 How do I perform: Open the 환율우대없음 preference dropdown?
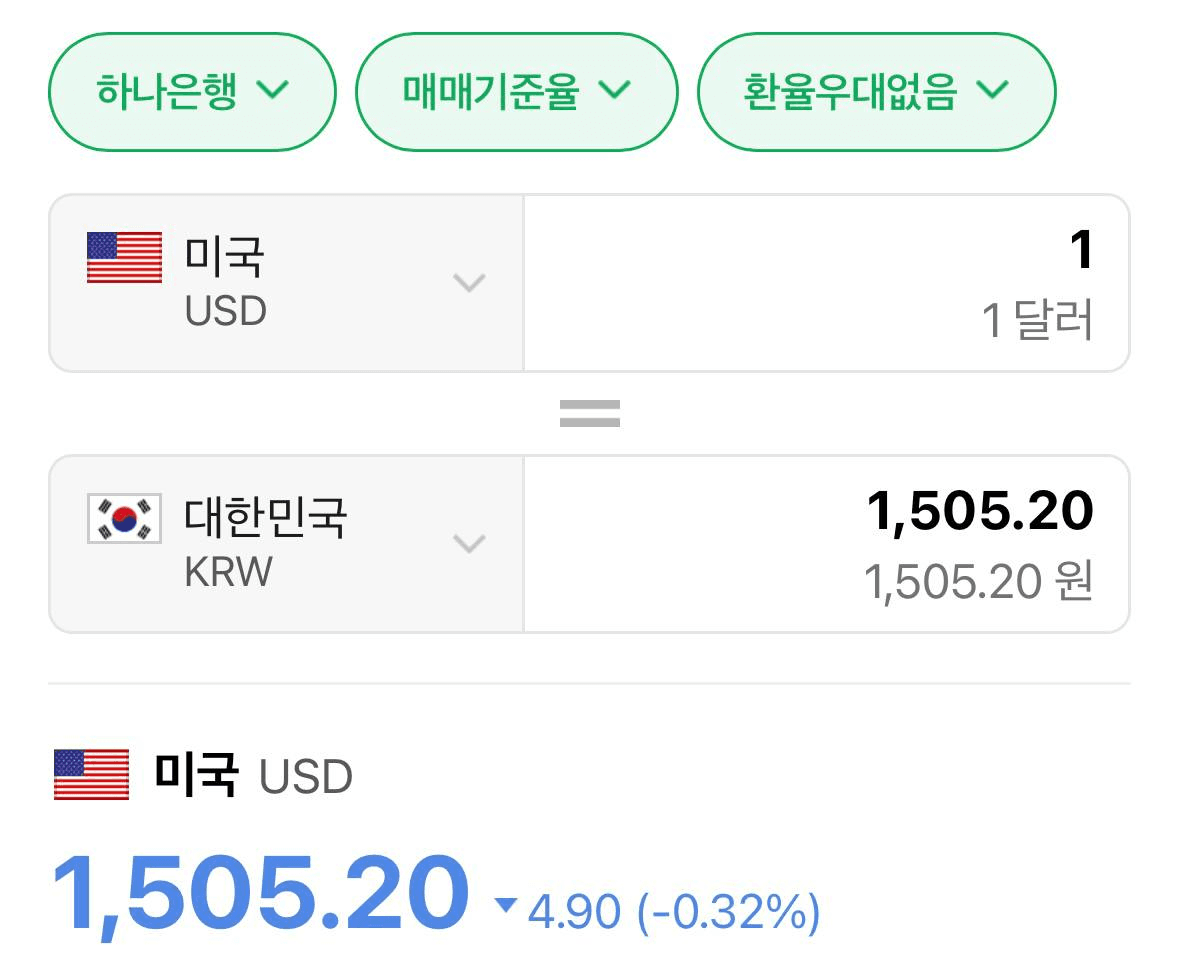[x=876, y=92]
